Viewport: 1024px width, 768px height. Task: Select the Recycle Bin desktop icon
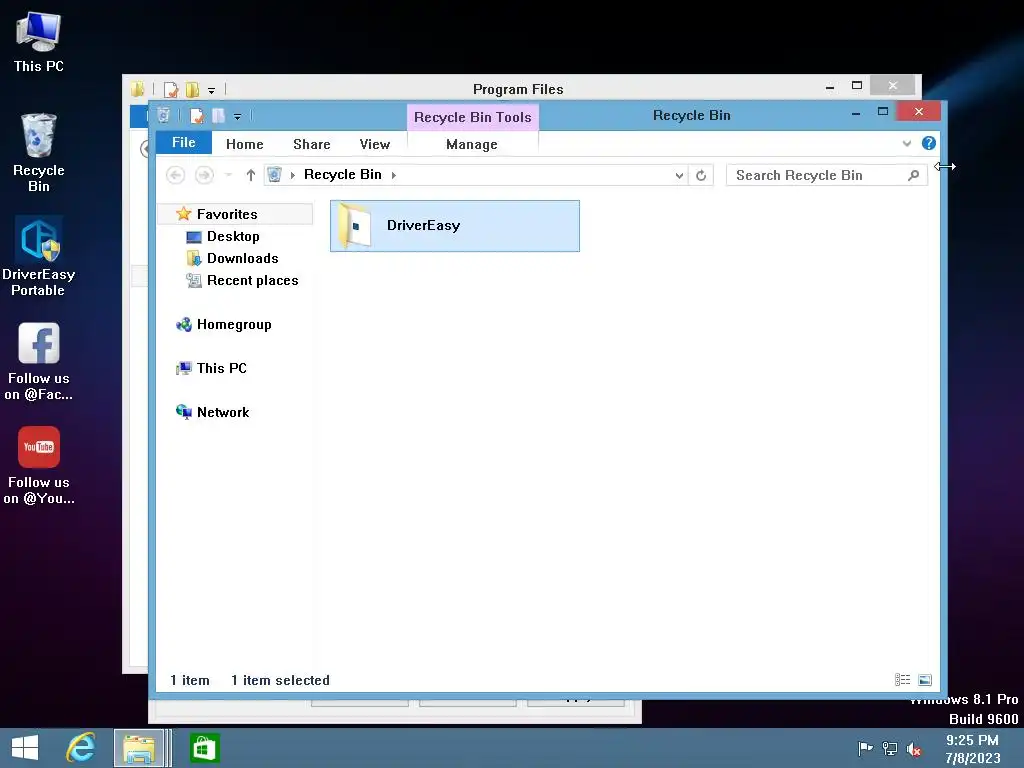(39, 153)
